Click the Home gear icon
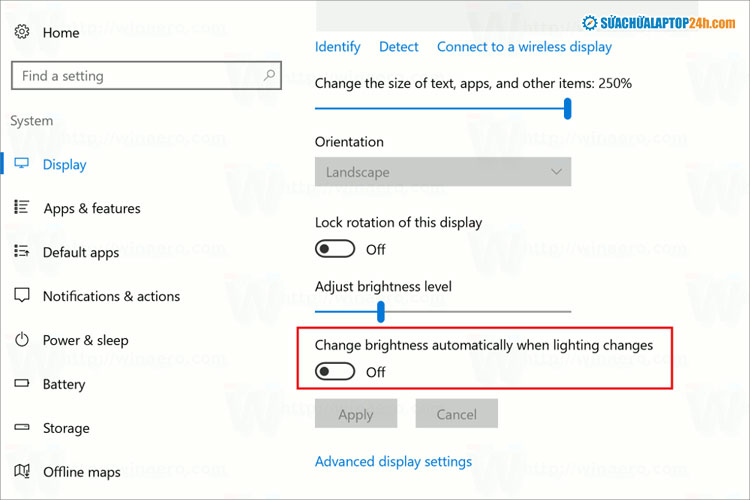 point(22,32)
